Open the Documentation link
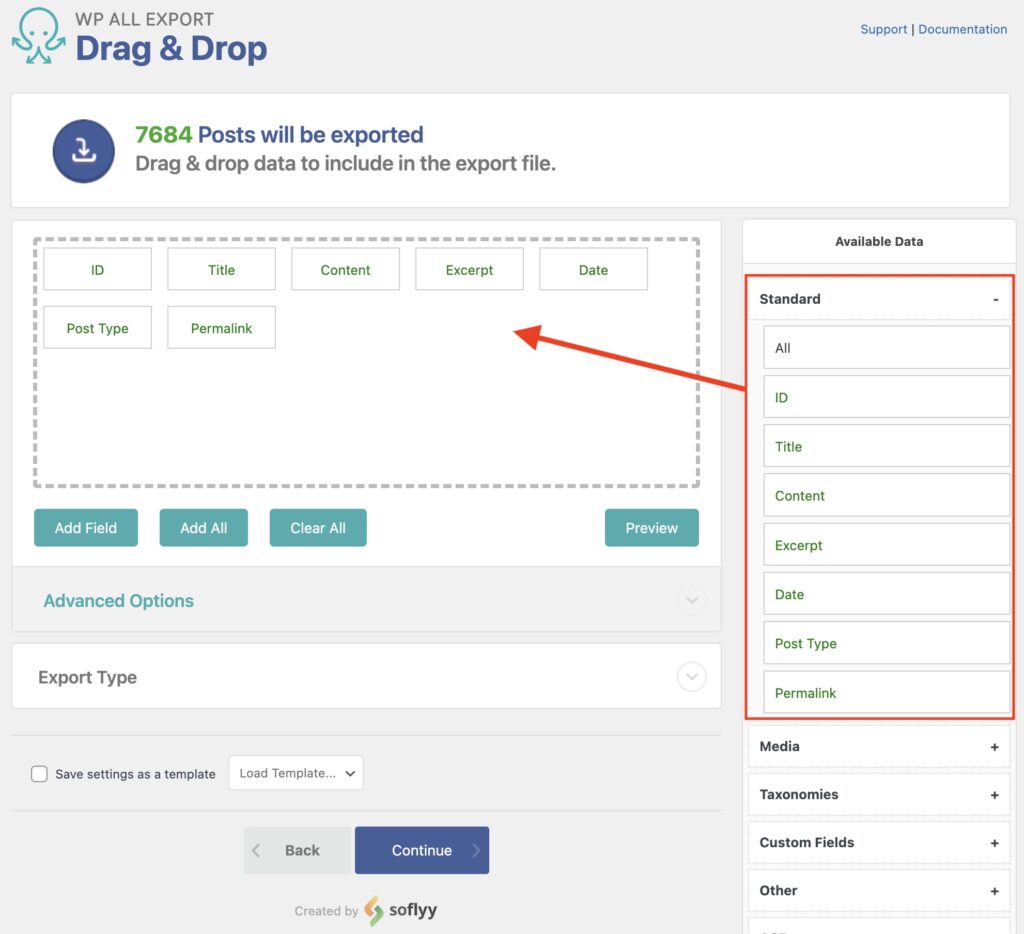 click(962, 29)
